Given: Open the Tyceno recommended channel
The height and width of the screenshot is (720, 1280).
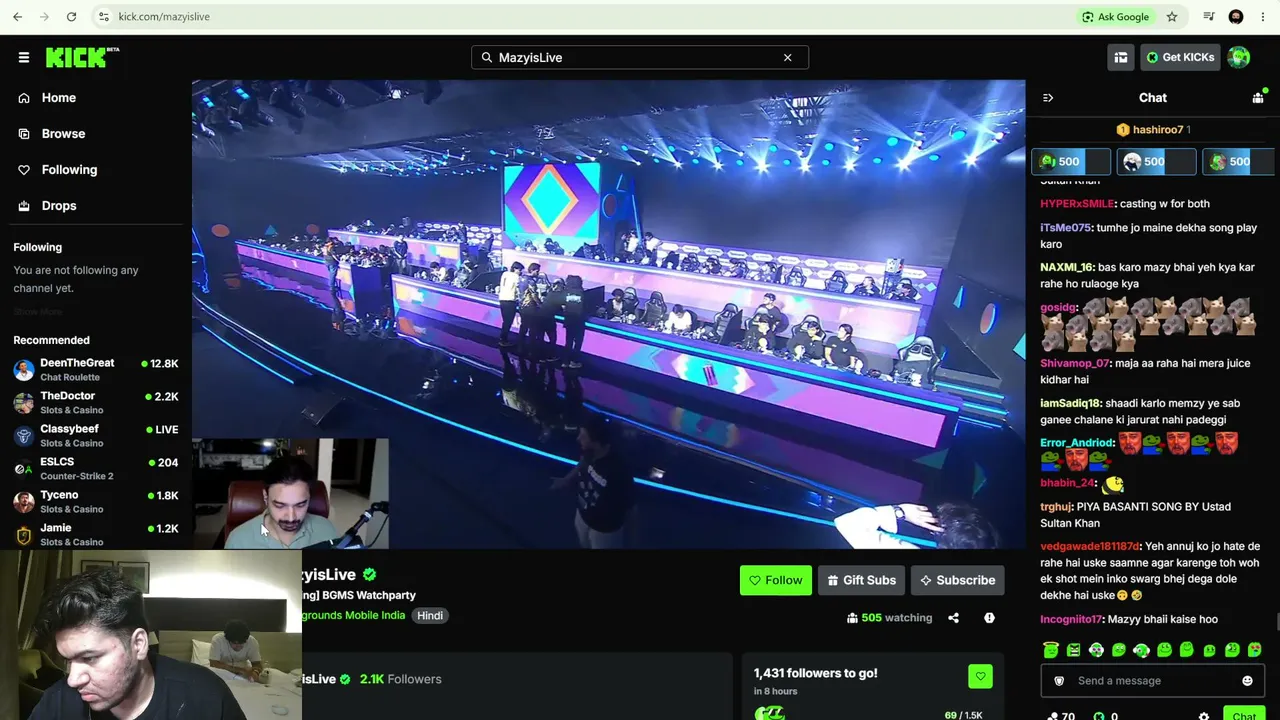Looking at the screenshot, I should [x=96, y=502].
